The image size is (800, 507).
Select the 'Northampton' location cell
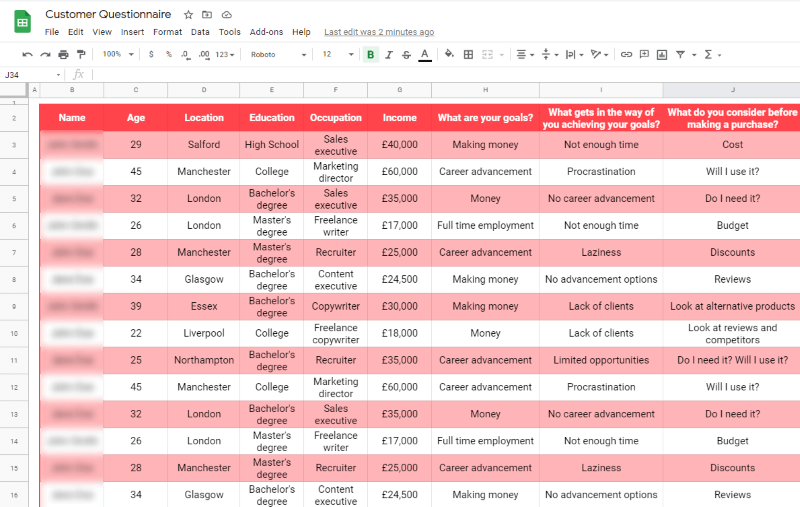click(204, 360)
